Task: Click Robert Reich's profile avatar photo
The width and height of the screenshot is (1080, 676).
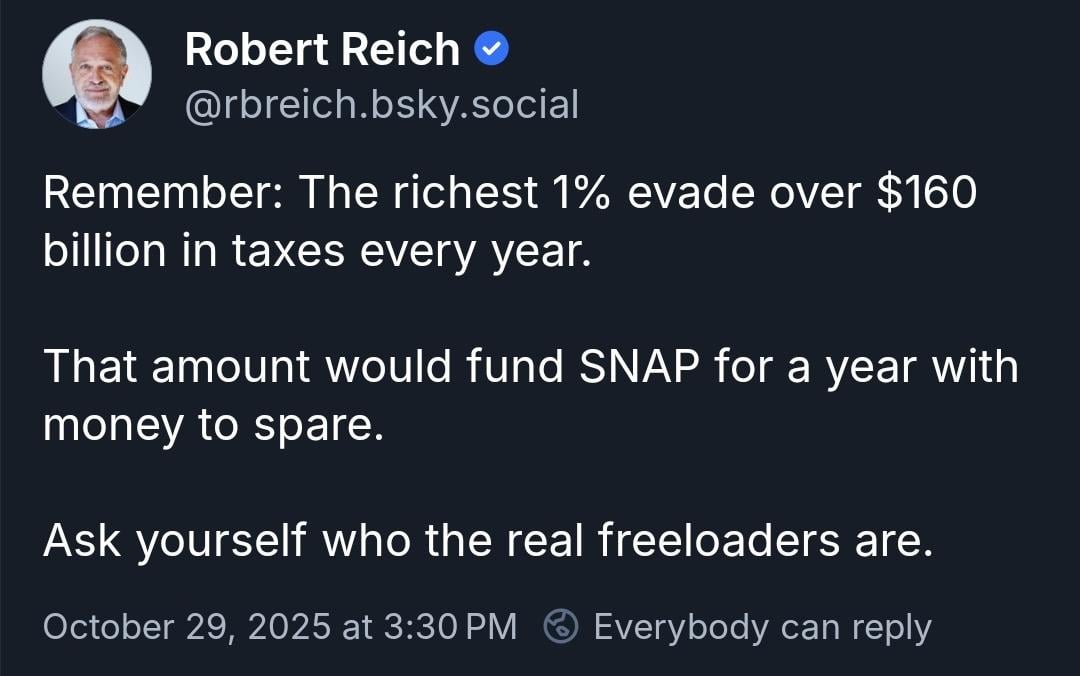Action: click(x=97, y=74)
